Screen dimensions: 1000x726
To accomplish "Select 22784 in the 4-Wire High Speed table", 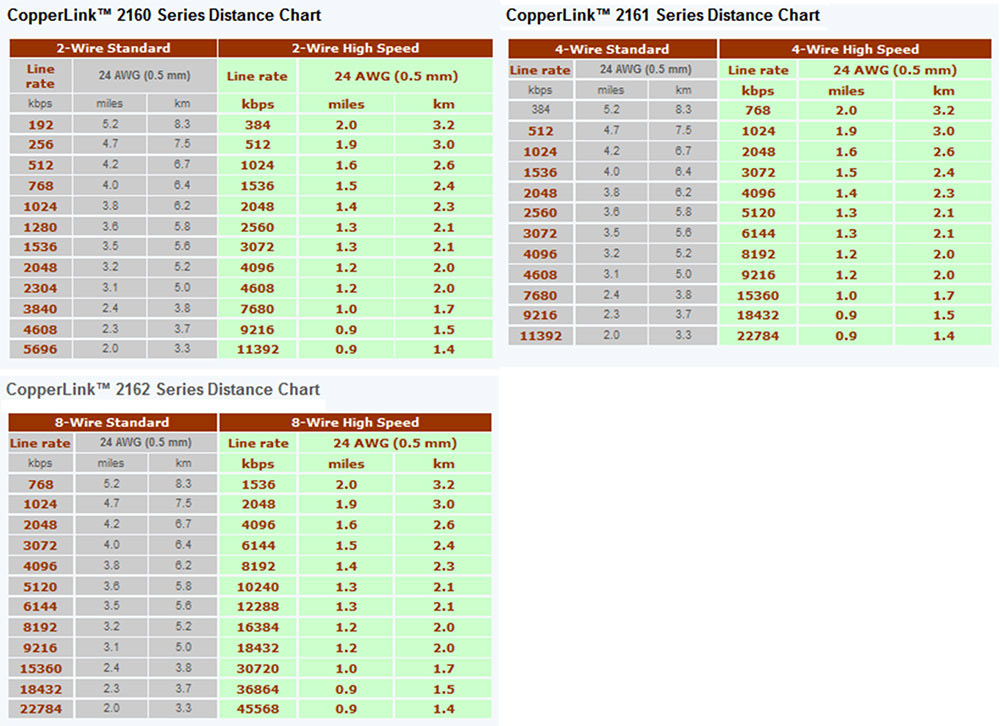I will [x=758, y=336].
